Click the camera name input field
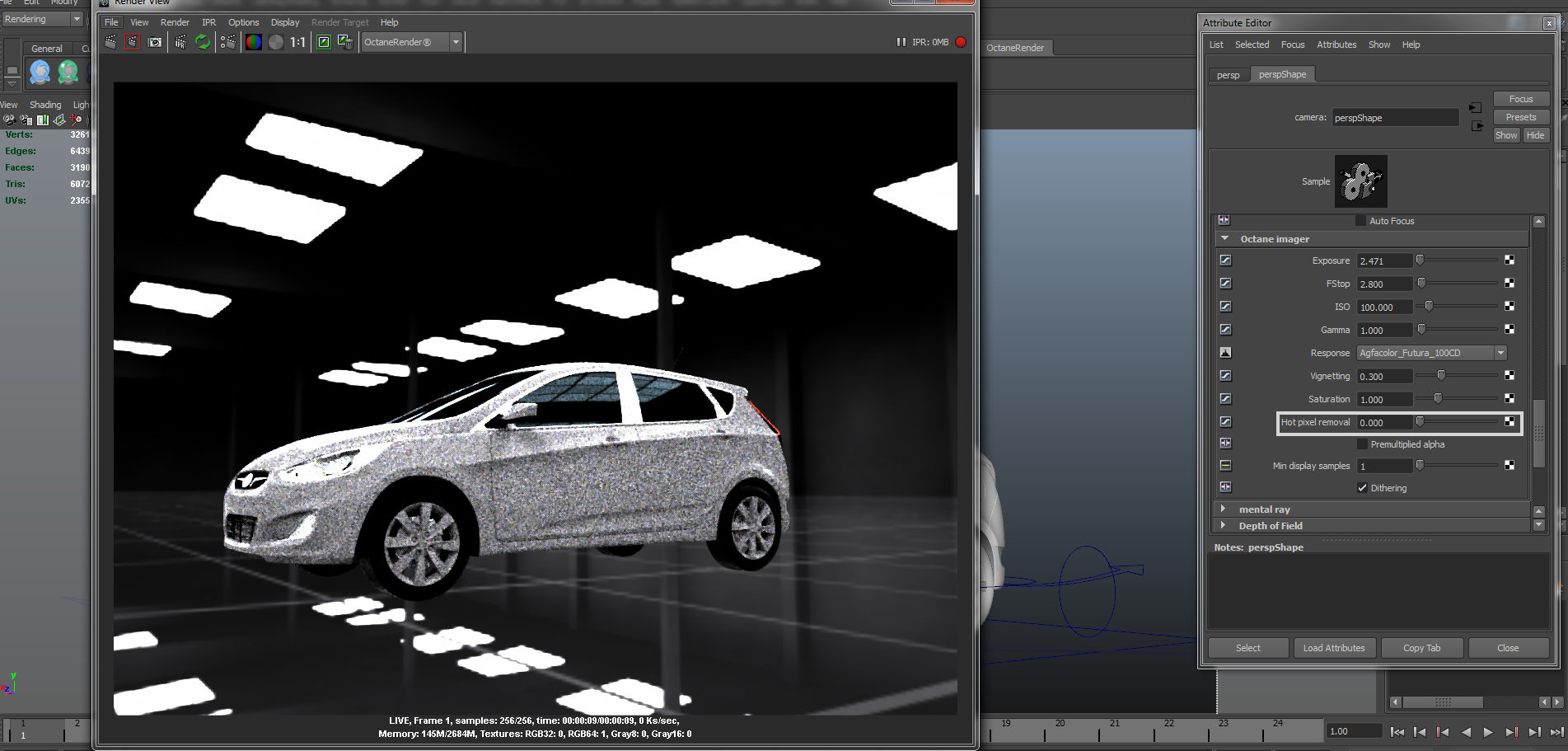This screenshot has width=1568, height=751. pyautogui.click(x=1396, y=118)
